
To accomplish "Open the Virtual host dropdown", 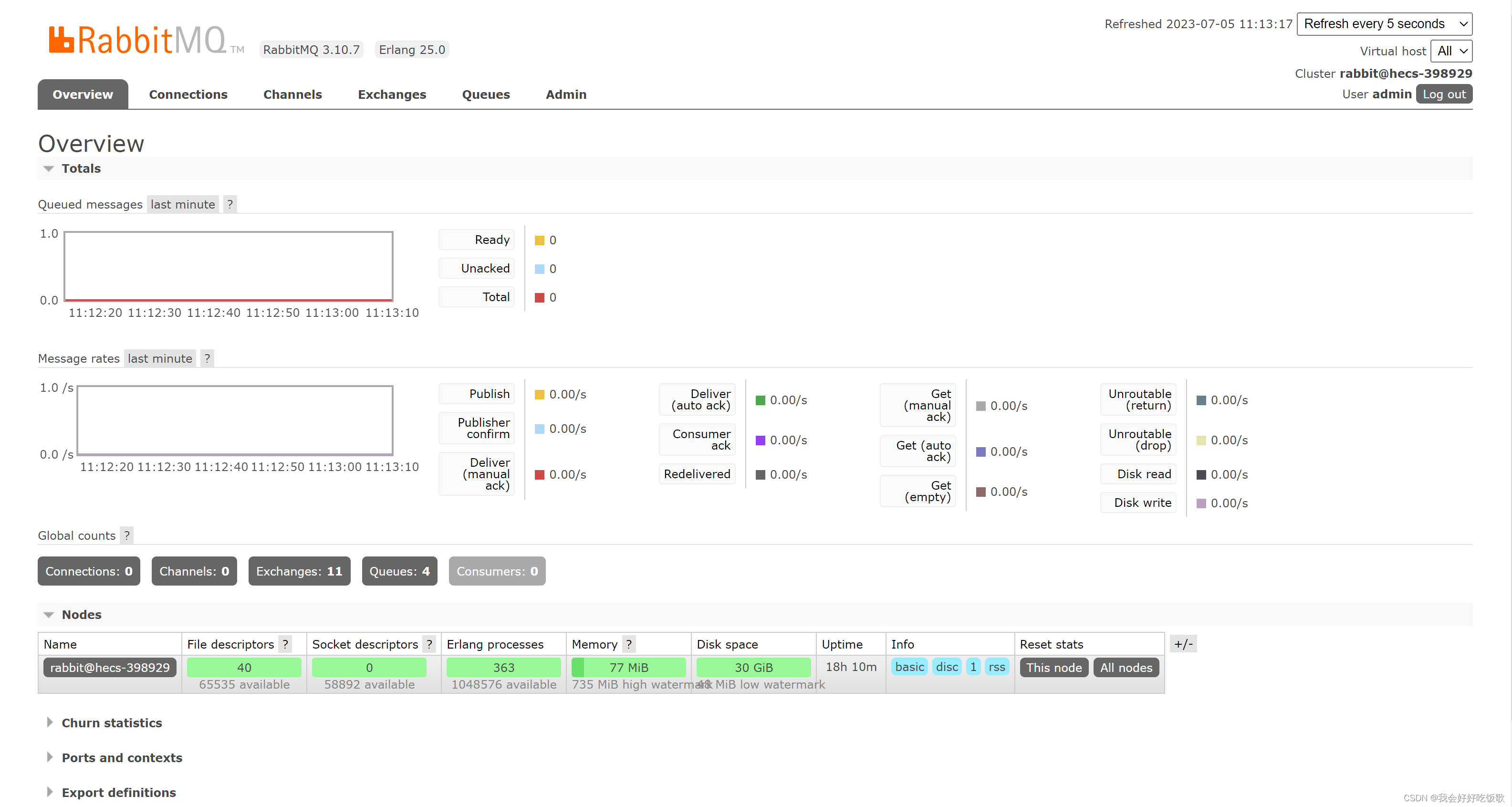I will point(1451,51).
